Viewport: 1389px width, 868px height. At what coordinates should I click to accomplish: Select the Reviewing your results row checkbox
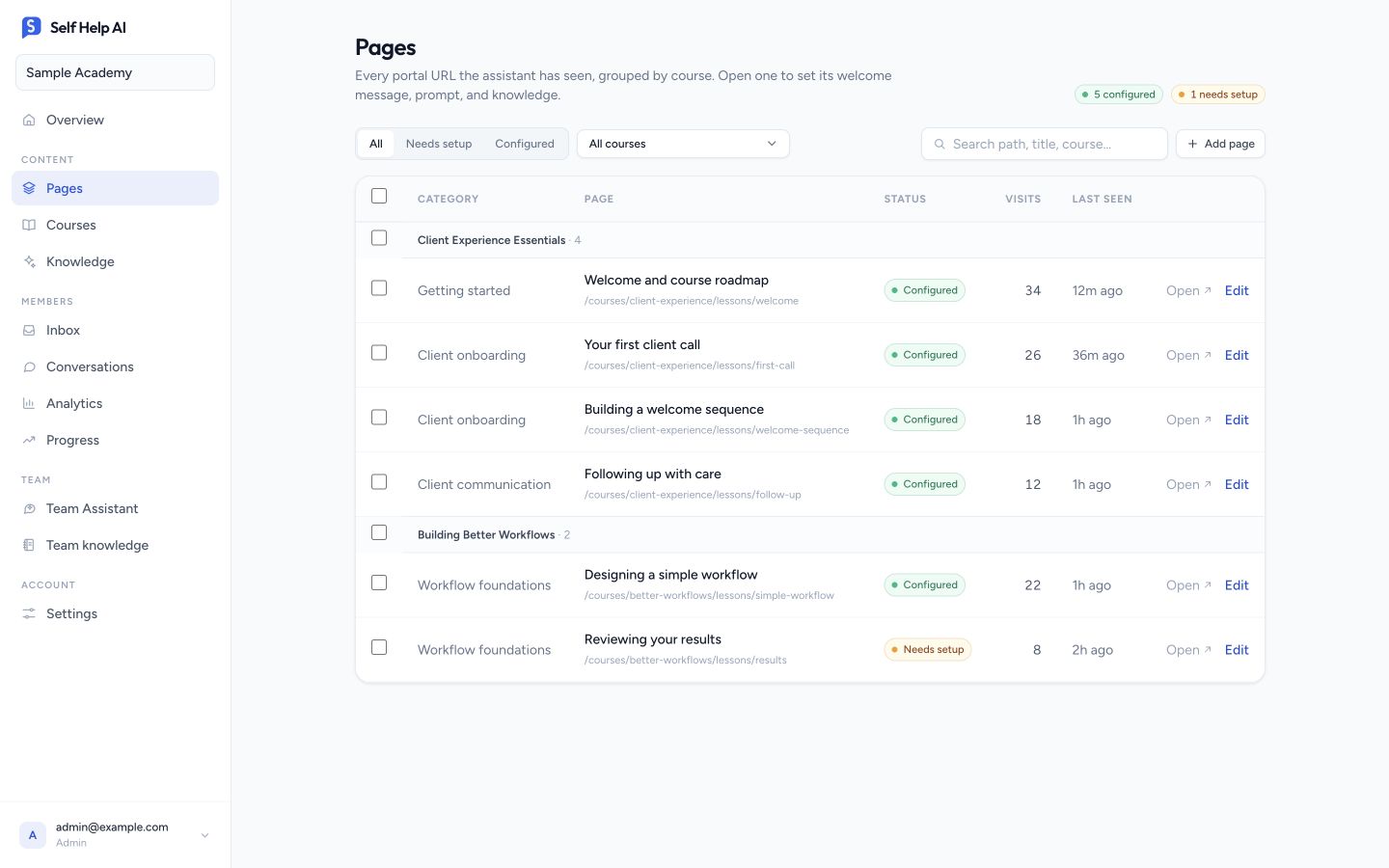click(x=379, y=648)
